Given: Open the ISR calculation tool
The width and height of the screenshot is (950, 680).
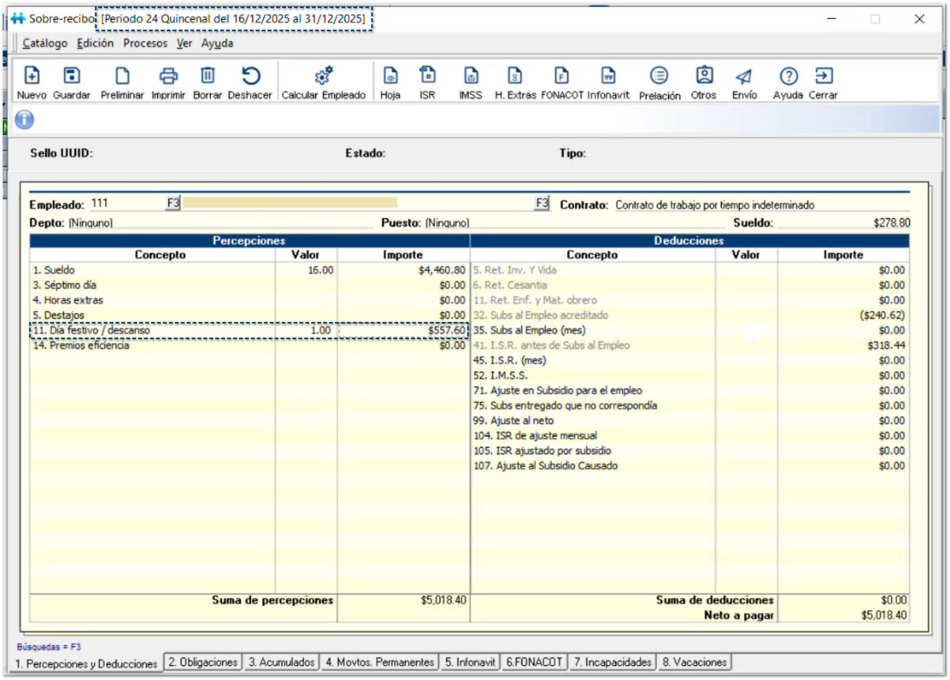Looking at the screenshot, I should coord(427,82).
